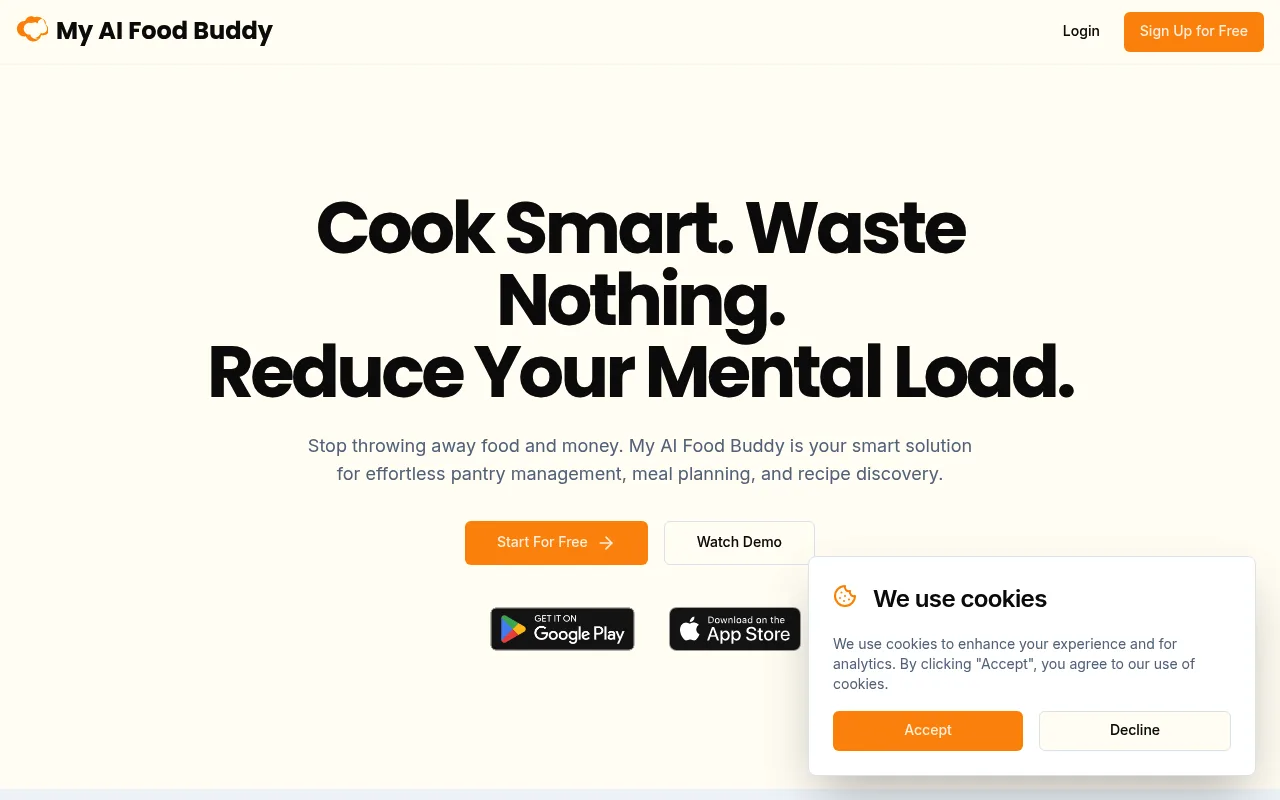Click the Start For Free button label
This screenshot has width=1280, height=800.
pyautogui.click(x=542, y=542)
